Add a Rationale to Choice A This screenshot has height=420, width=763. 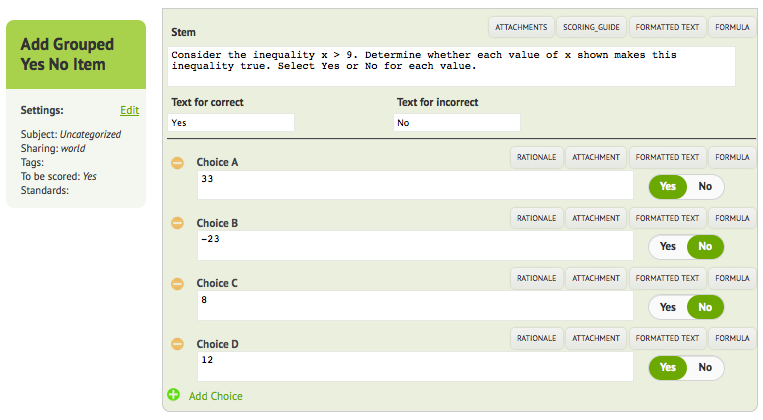click(x=536, y=157)
